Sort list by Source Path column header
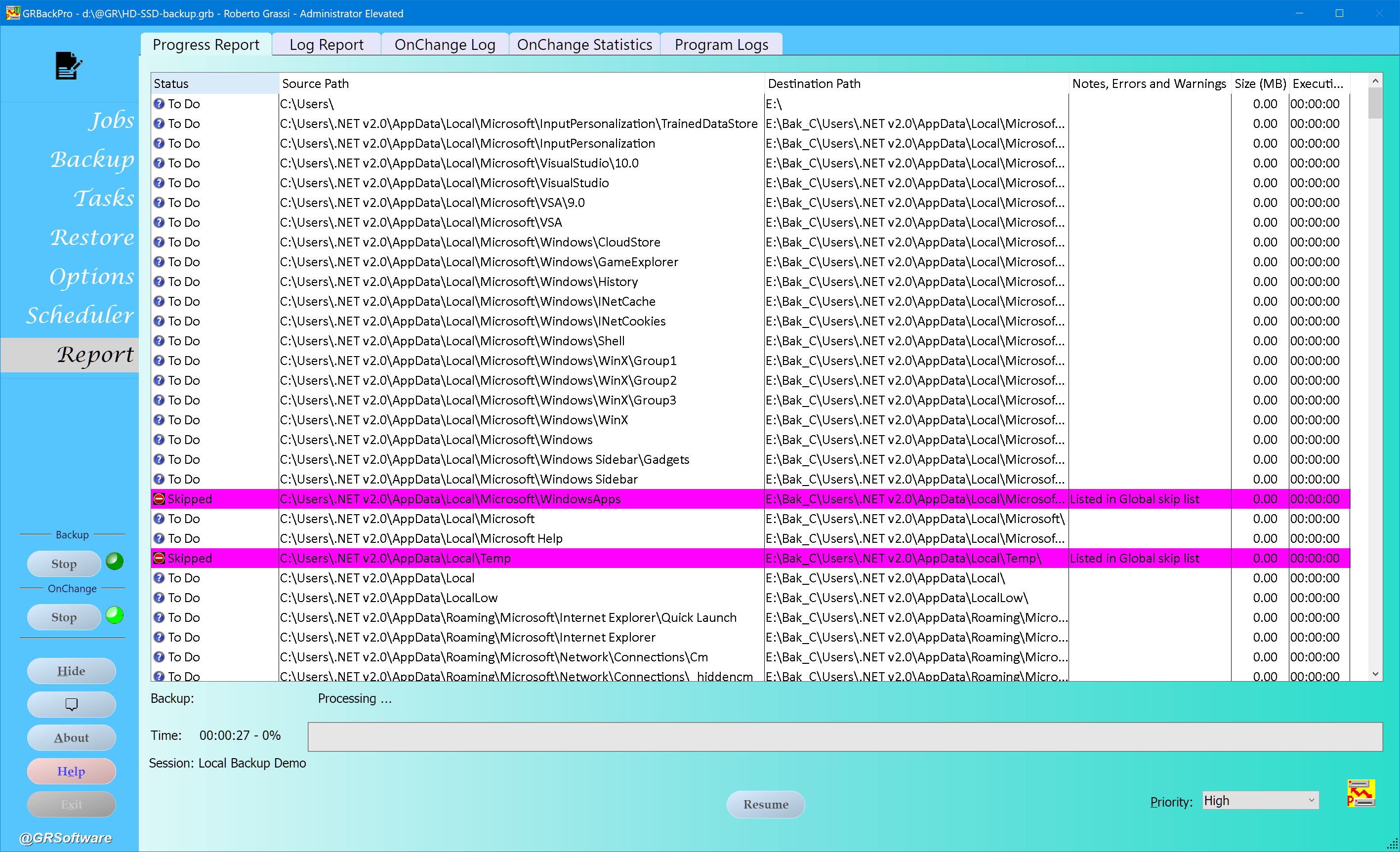Viewport: 1400px width, 852px height. pos(521,83)
